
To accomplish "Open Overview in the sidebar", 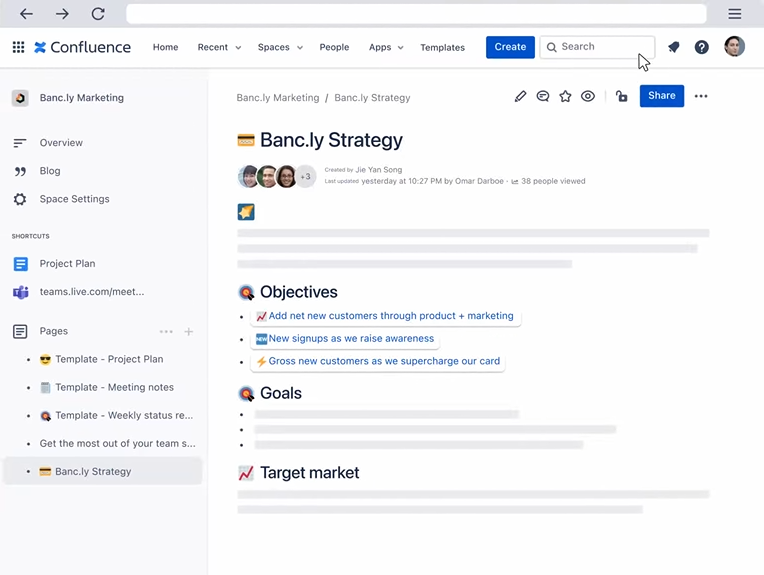I will (61, 143).
